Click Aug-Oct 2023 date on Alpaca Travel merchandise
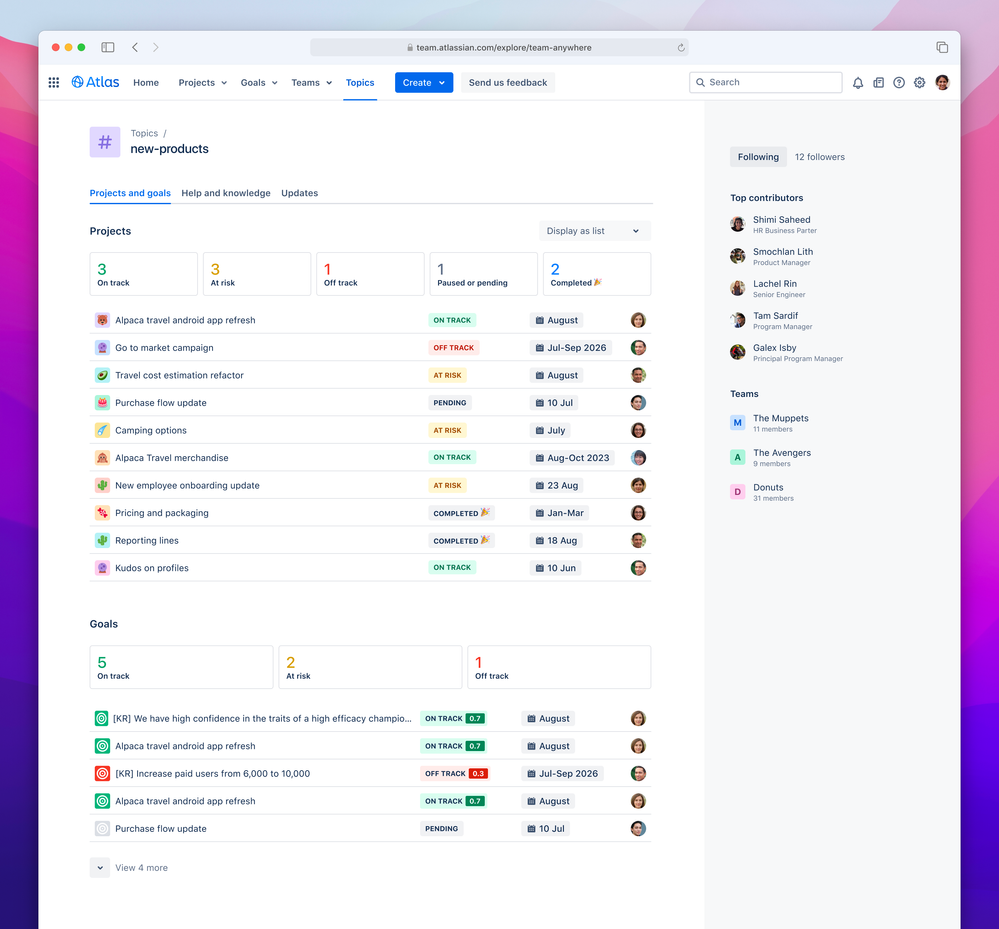Viewport: 999px width, 929px height. [x=572, y=457]
